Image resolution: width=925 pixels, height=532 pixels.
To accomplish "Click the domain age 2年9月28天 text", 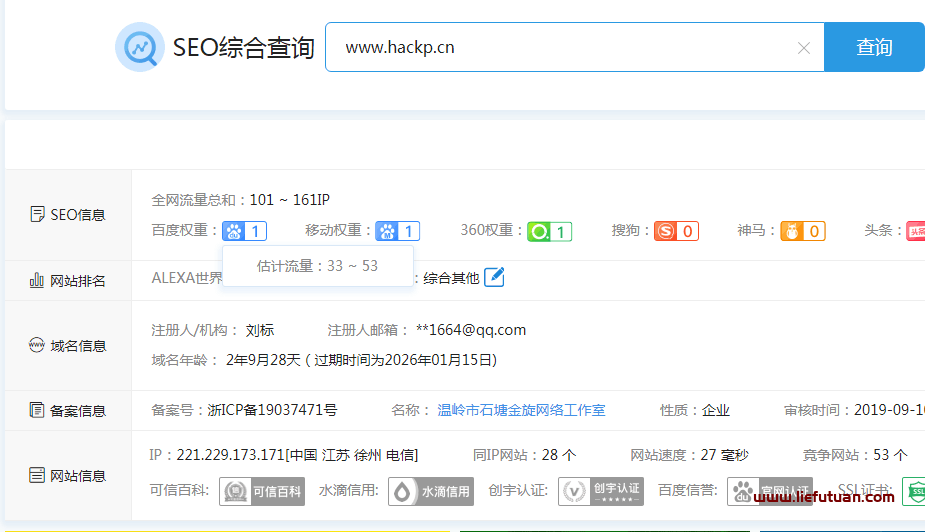I will pos(263,360).
